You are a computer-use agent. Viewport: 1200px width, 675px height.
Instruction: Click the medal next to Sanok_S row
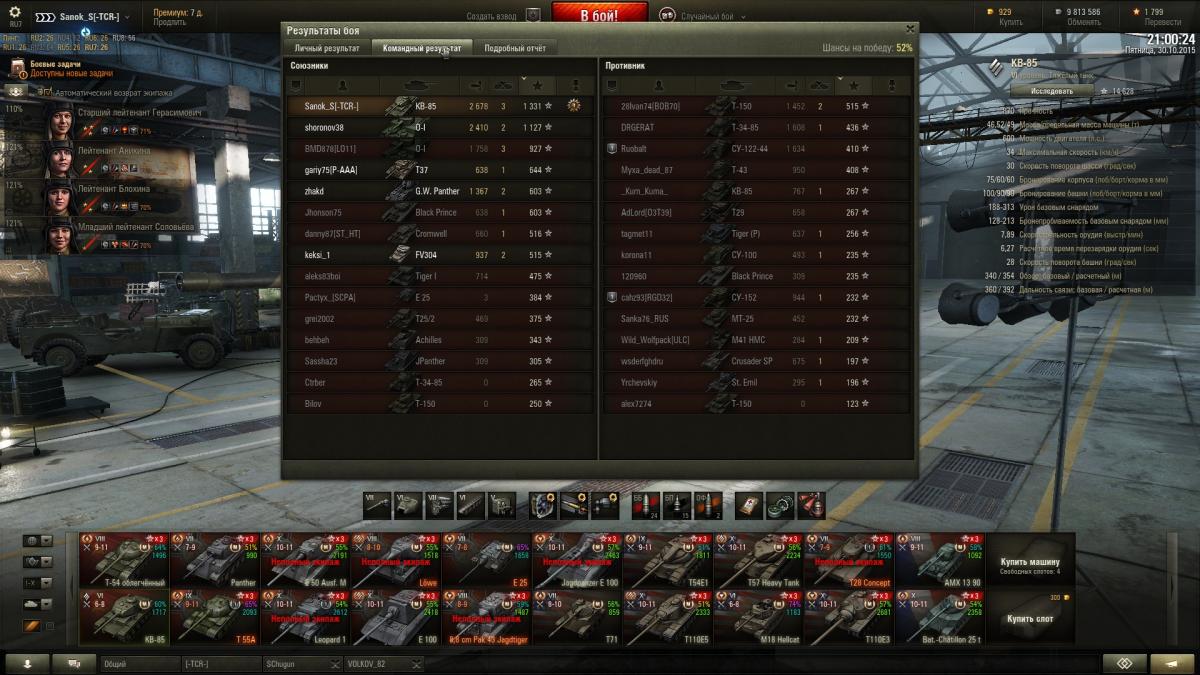coord(574,105)
